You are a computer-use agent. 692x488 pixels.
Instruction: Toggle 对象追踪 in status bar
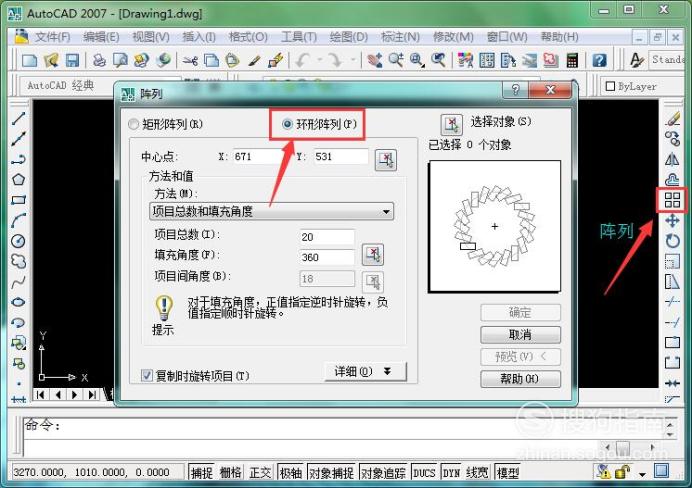(383, 473)
